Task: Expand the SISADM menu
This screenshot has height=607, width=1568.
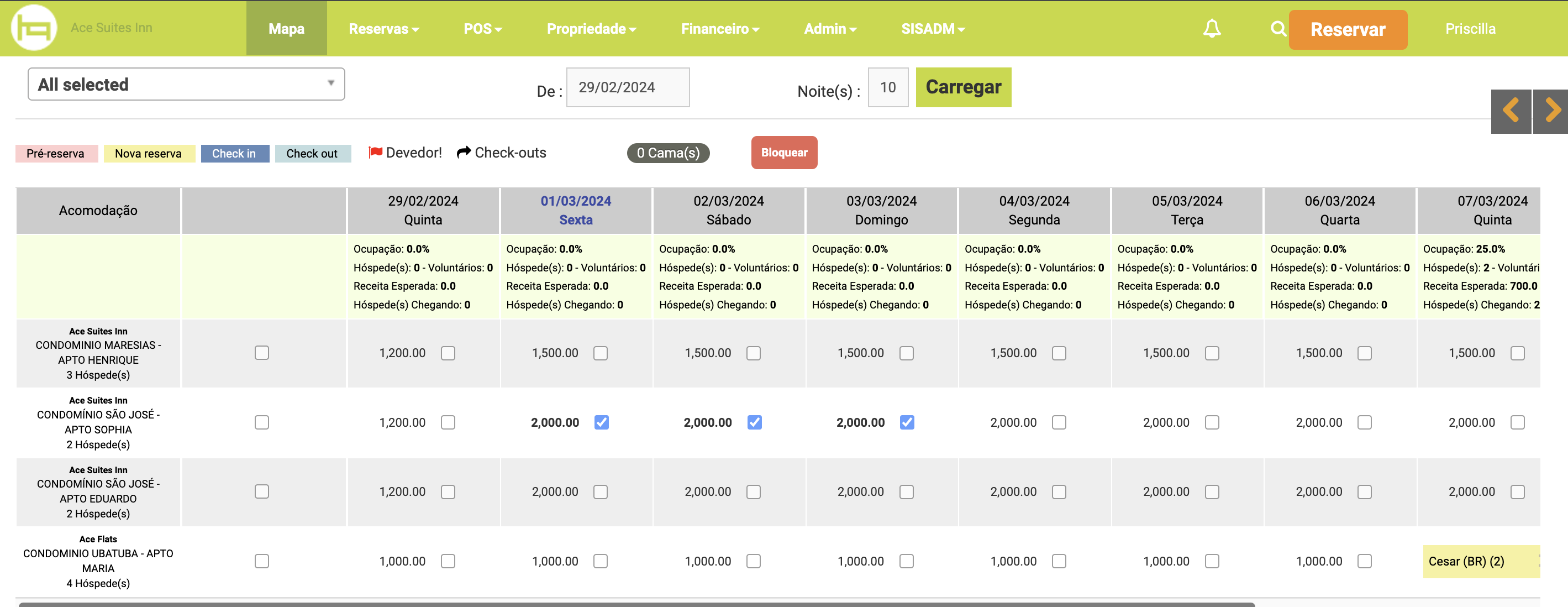Action: 933,29
